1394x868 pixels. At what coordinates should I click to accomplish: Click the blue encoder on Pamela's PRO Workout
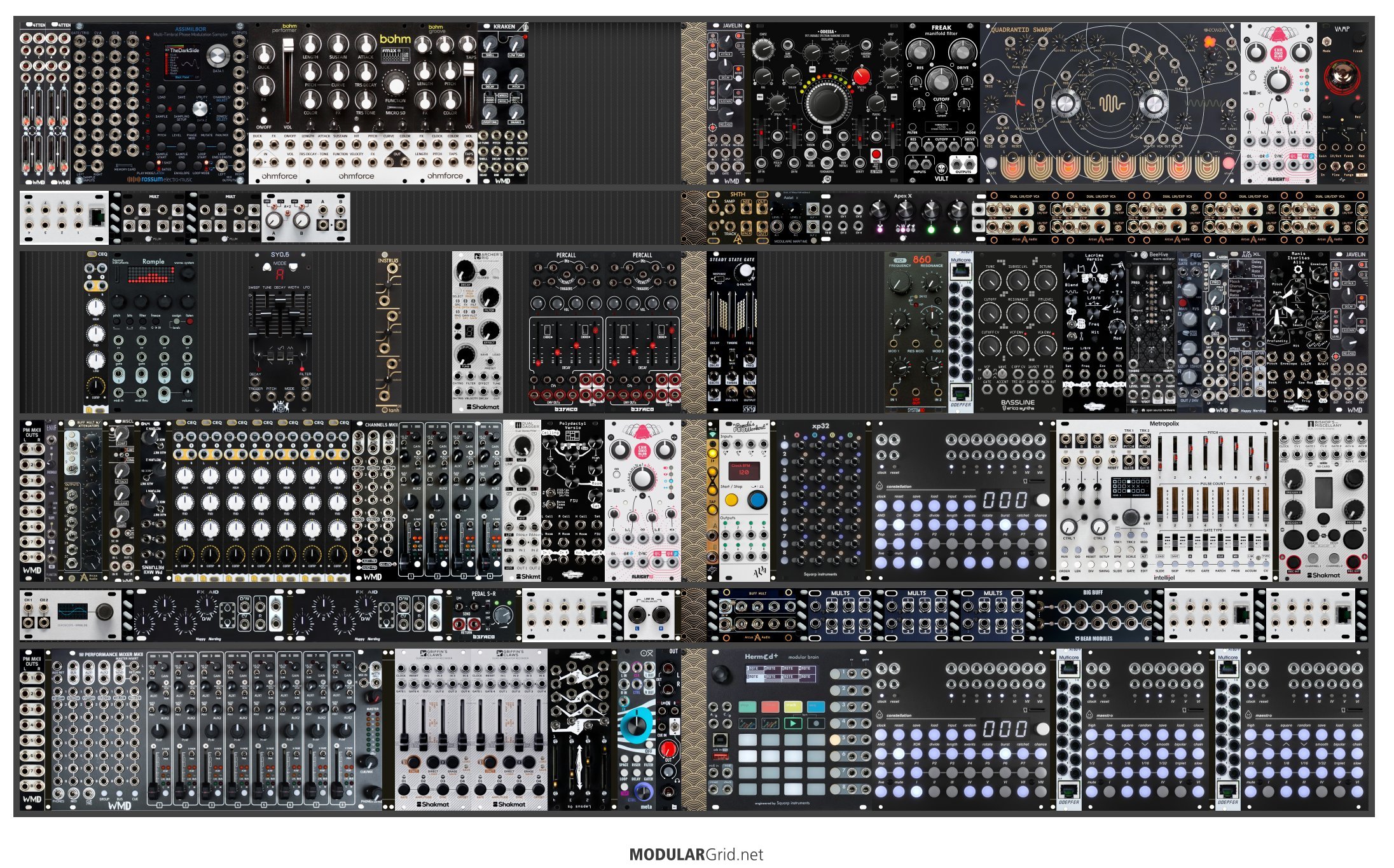[756, 500]
